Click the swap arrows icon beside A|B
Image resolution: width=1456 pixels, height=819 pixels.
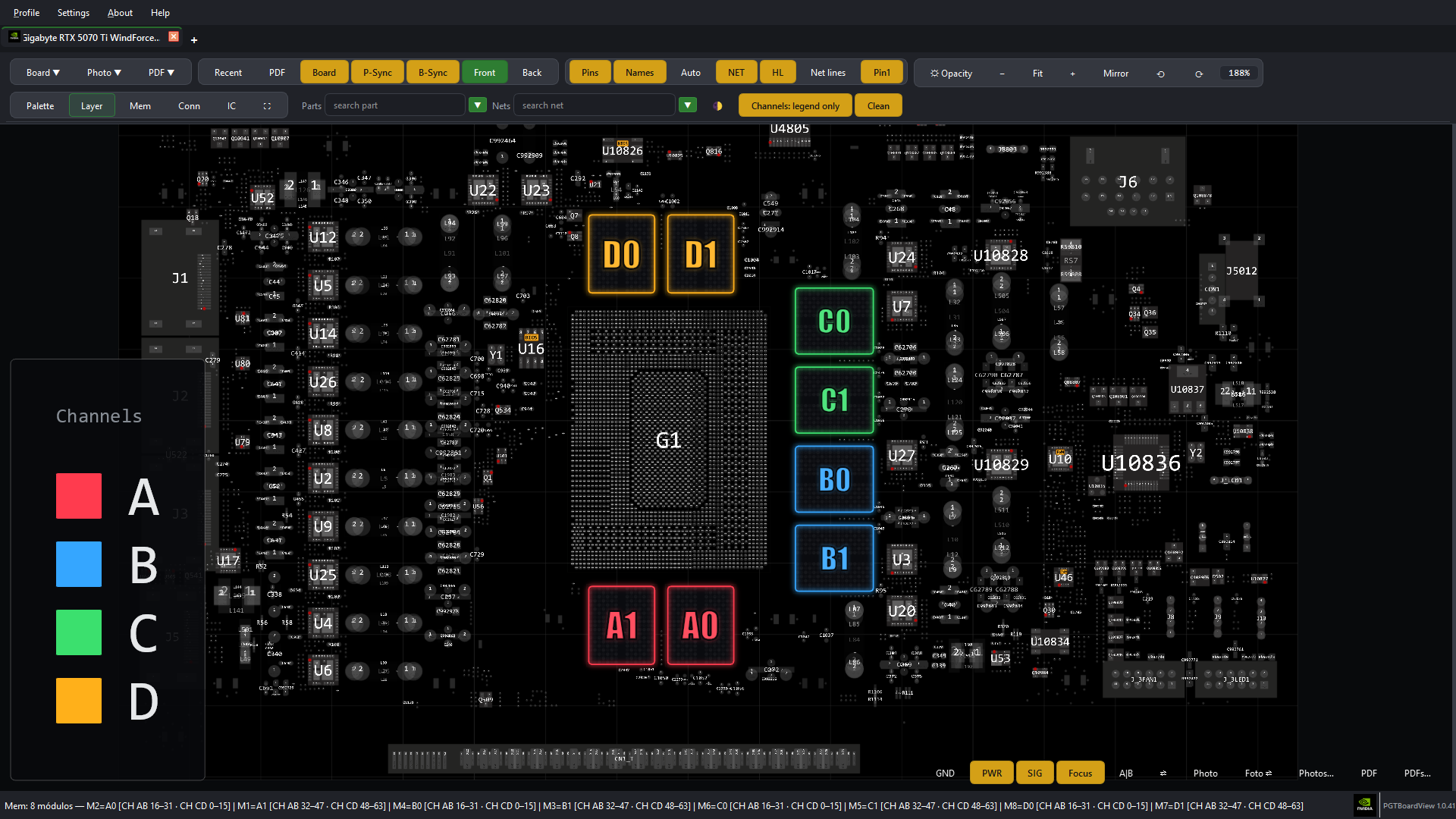point(1163,773)
